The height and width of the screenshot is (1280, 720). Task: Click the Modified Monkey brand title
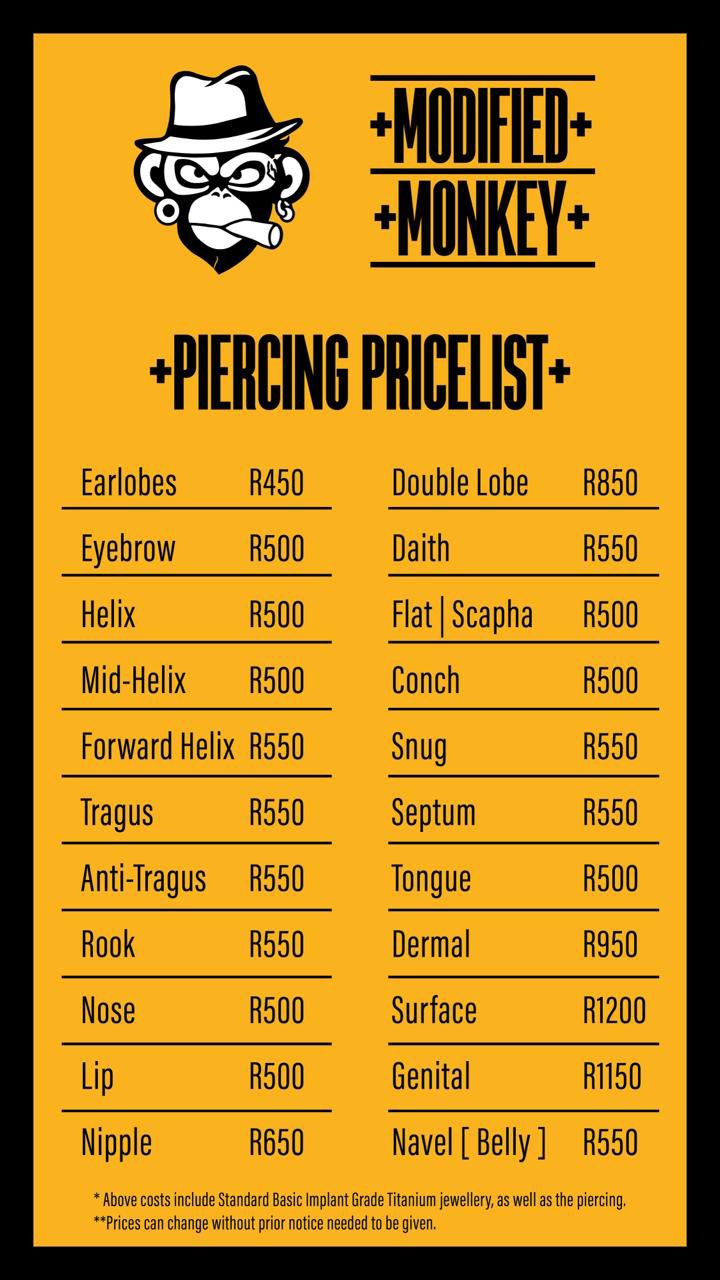[x=482, y=172]
